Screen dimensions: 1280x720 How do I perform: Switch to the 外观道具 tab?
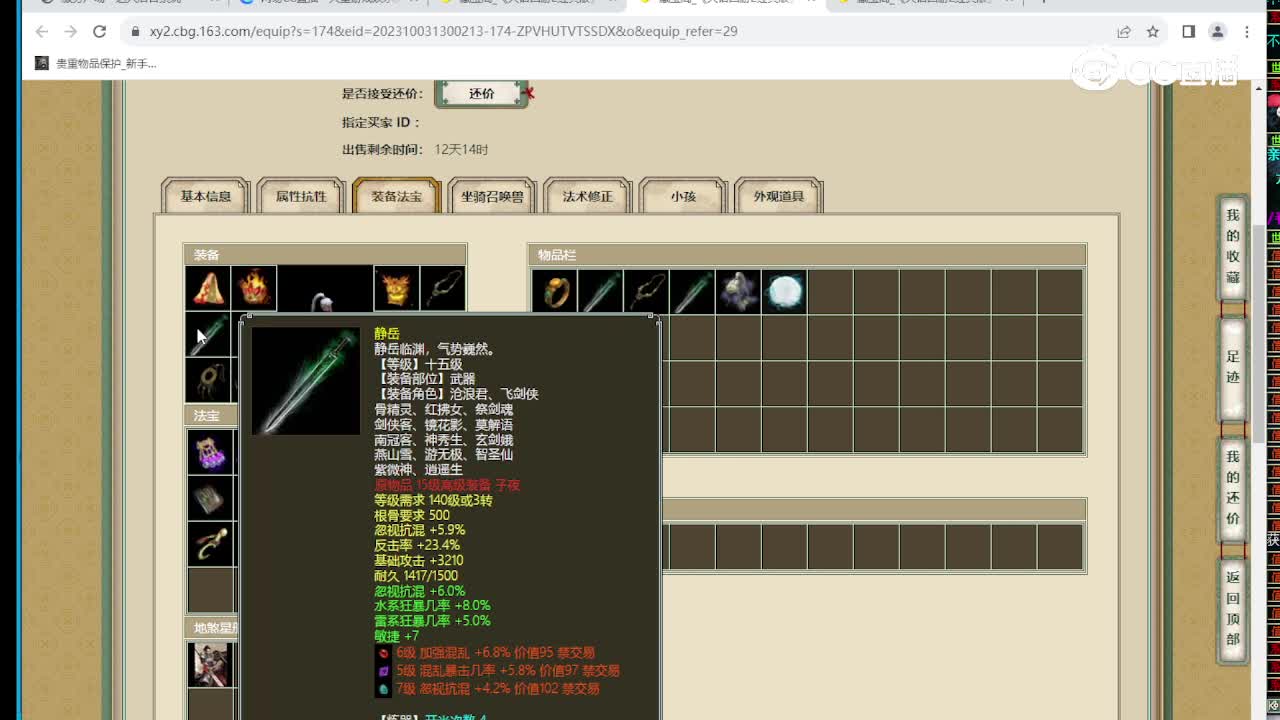(x=778, y=196)
